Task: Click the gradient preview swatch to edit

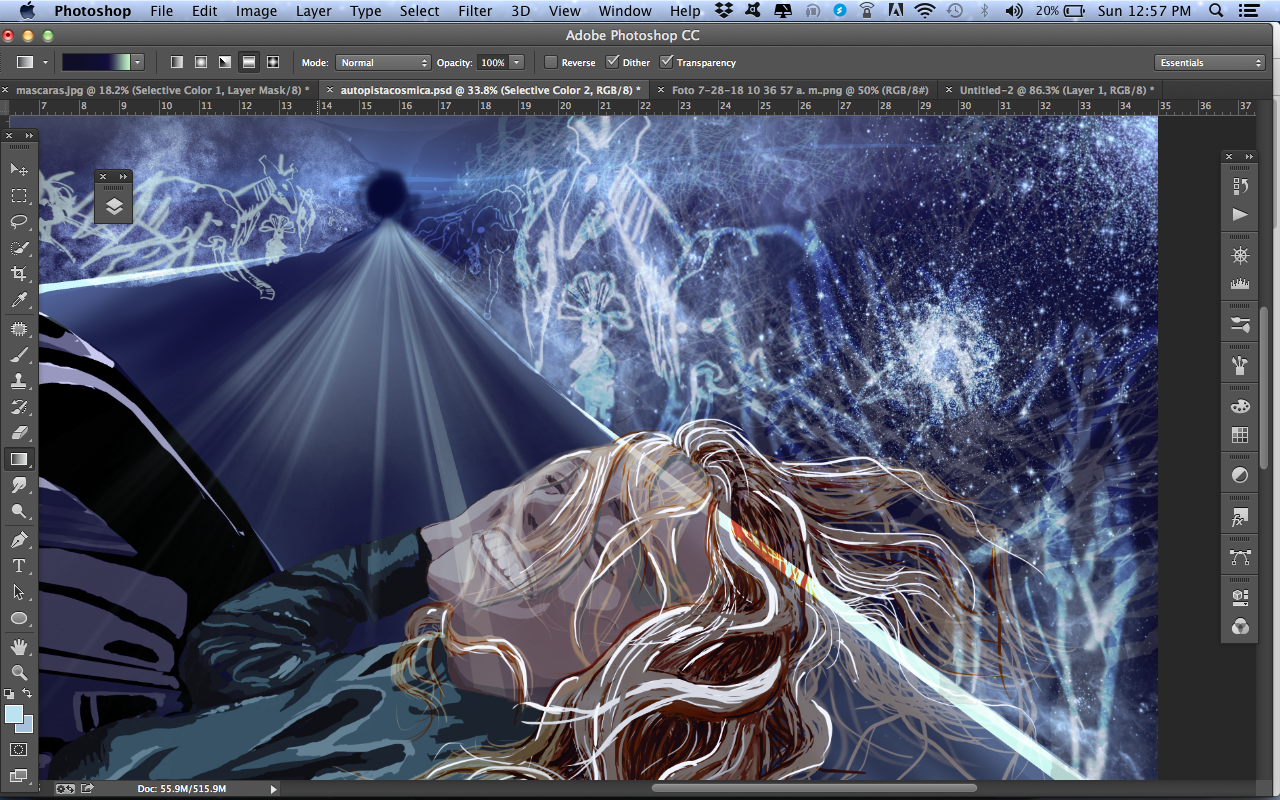Action: tap(96, 62)
